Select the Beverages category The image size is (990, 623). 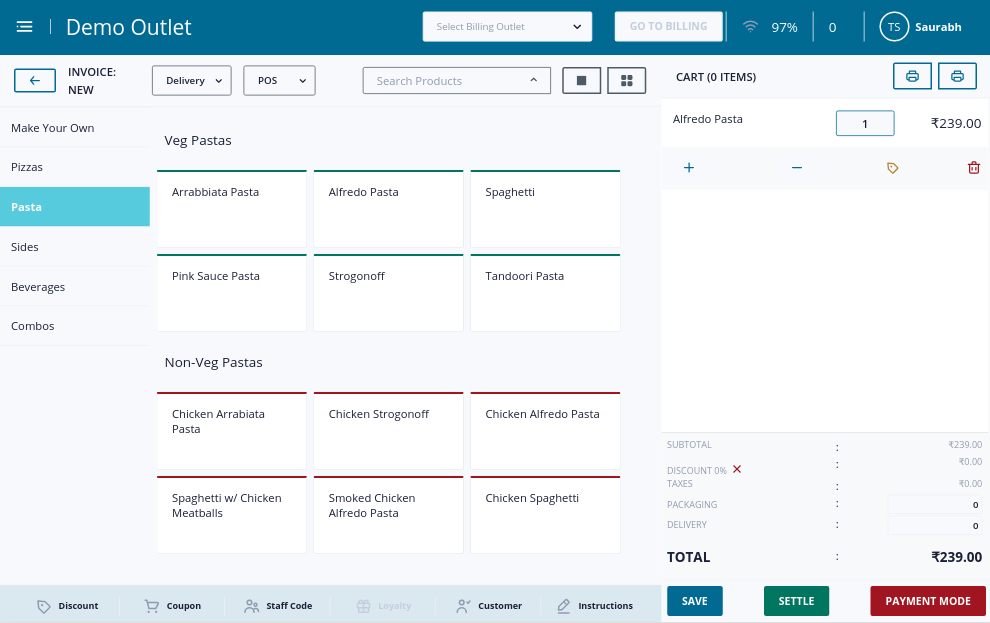(x=75, y=287)
